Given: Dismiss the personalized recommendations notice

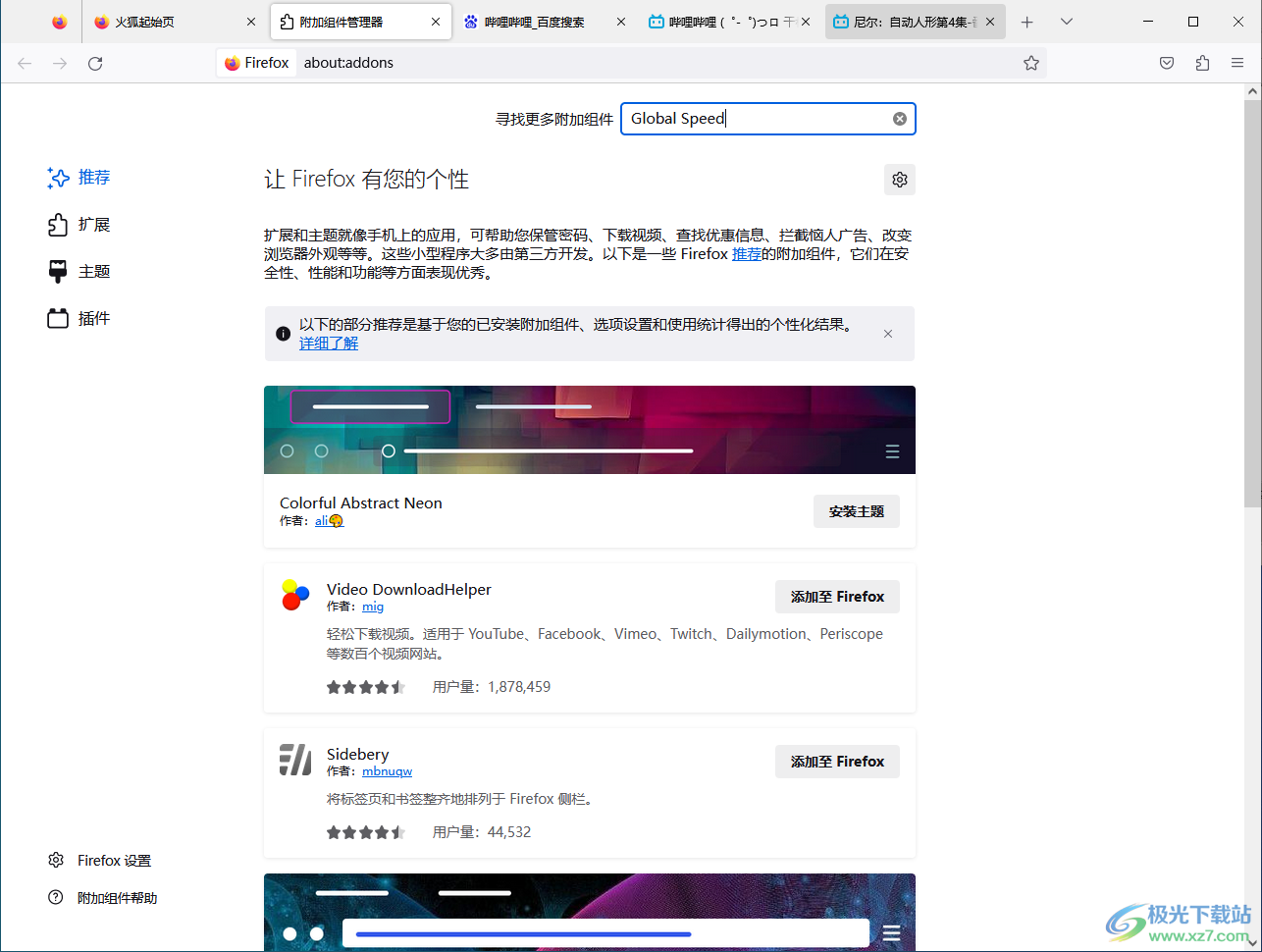Looking at the screenshot, I should point(888,334).
